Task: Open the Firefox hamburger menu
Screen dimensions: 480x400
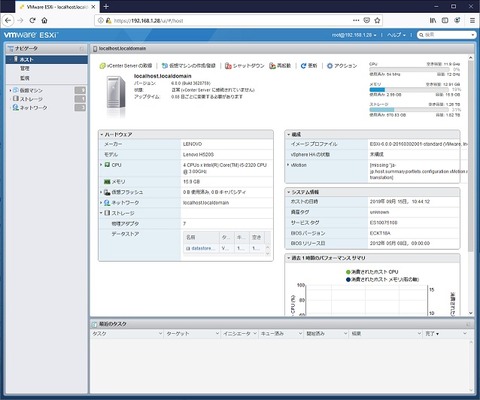Action: click(x=472, y=20)
